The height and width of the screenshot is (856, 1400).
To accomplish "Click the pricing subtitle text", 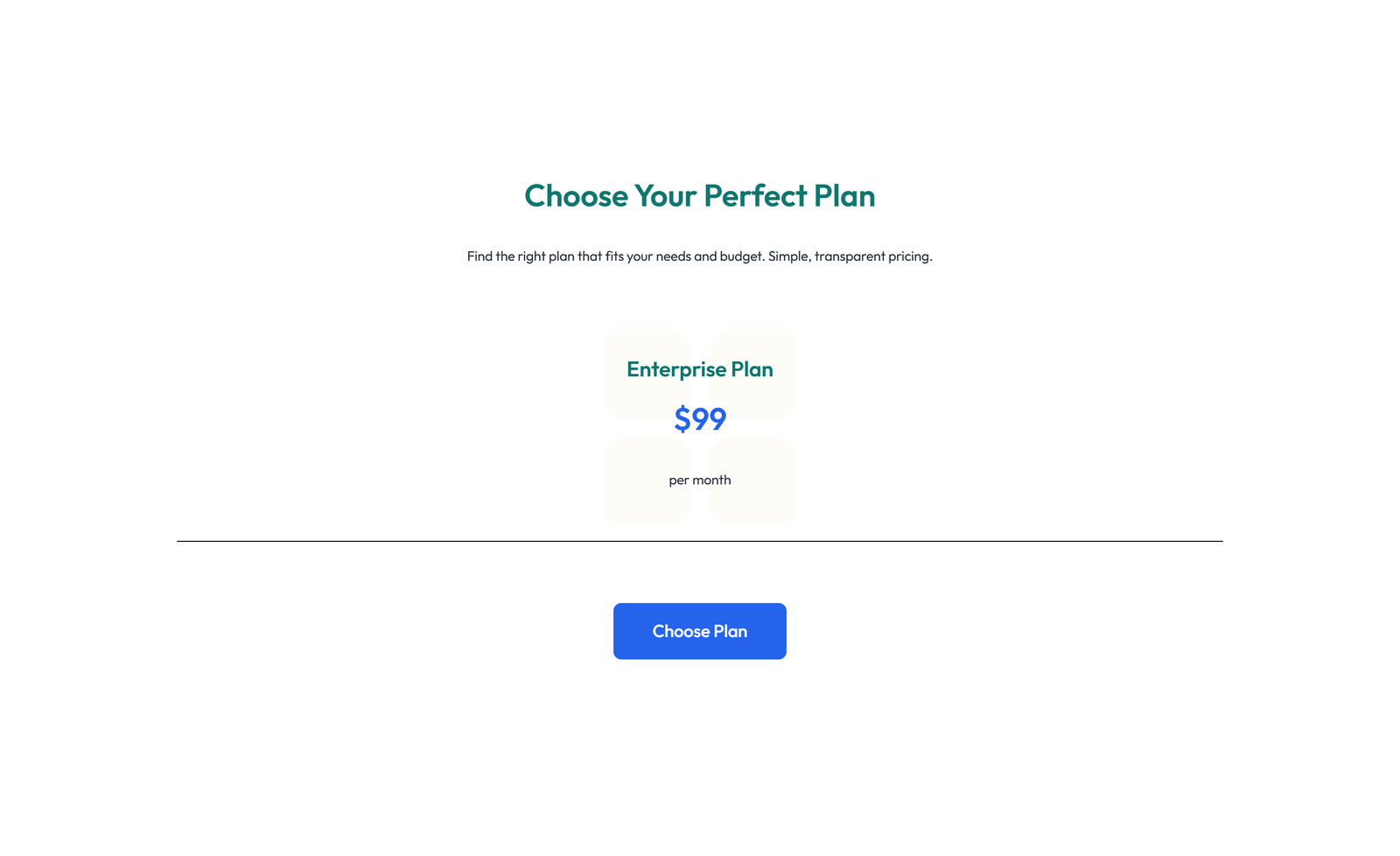I will coord(699,256).
